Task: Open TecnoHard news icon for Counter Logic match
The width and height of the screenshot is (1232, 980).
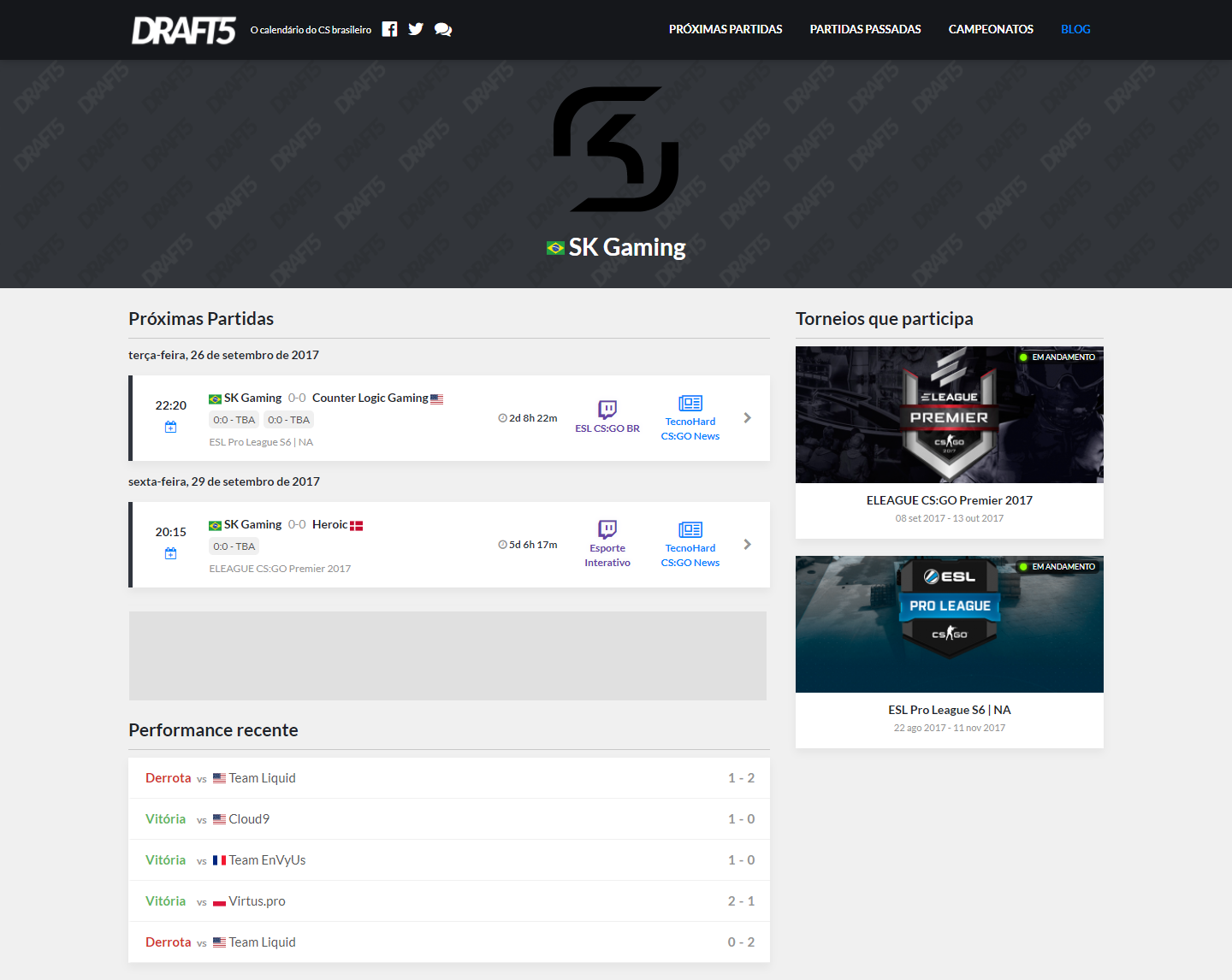Action: [690, 403]
